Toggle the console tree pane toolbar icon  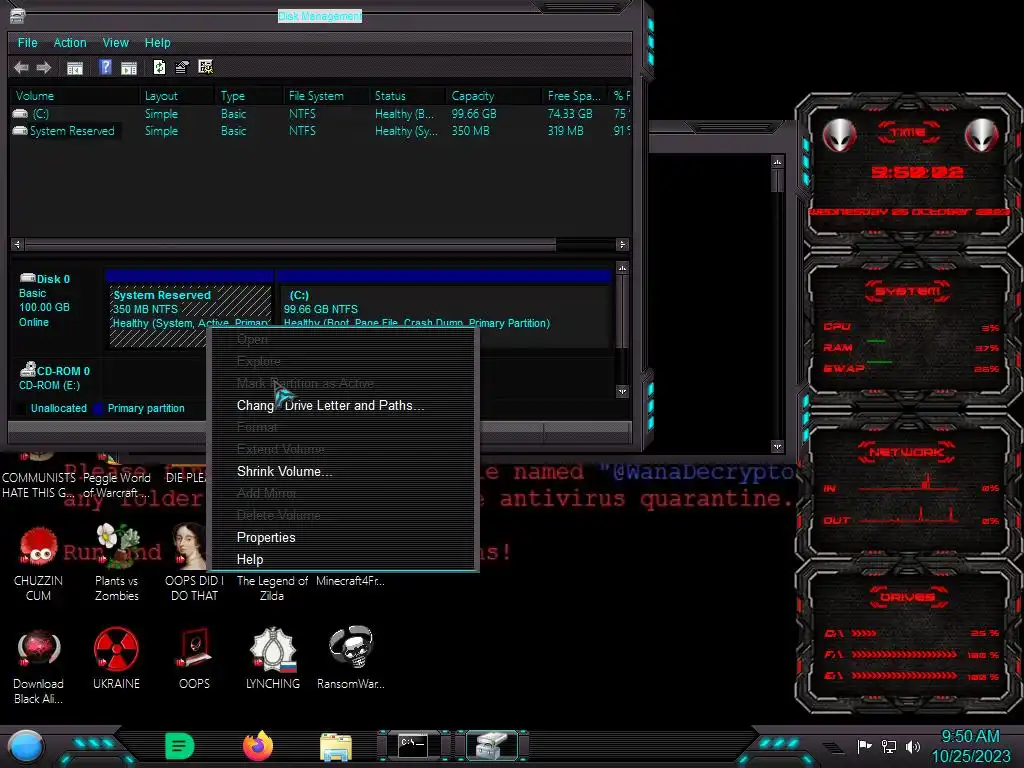point(75,67)
